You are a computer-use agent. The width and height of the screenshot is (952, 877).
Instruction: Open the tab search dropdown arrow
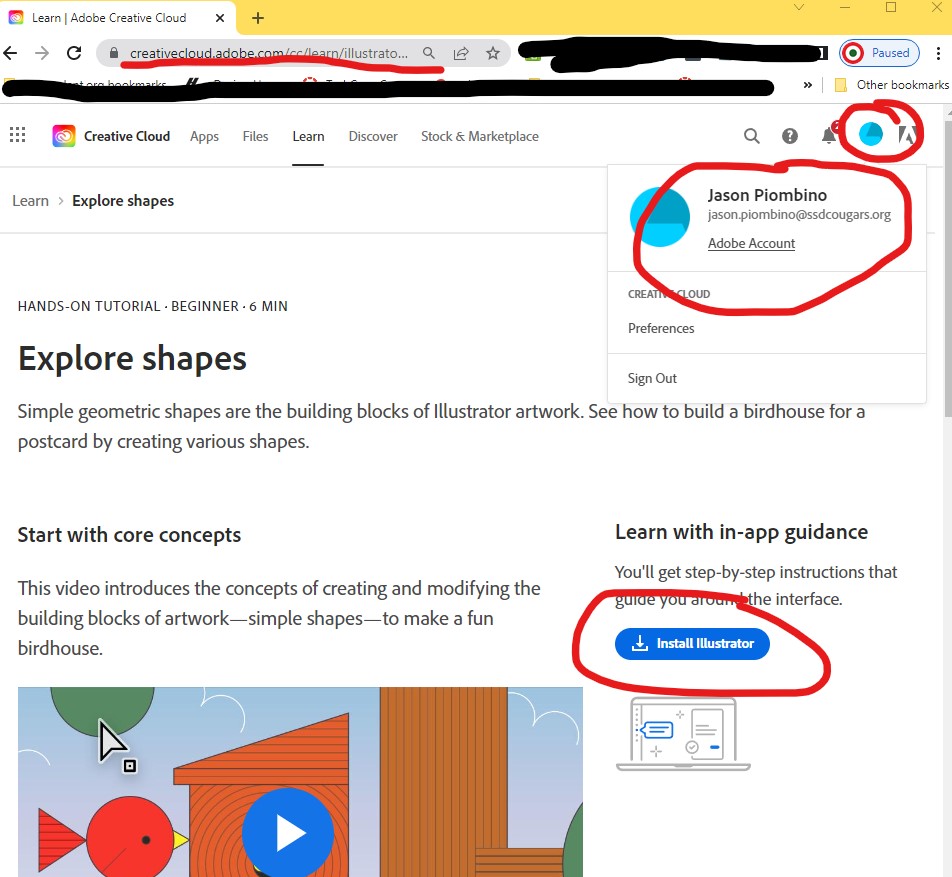click(799, 7)
